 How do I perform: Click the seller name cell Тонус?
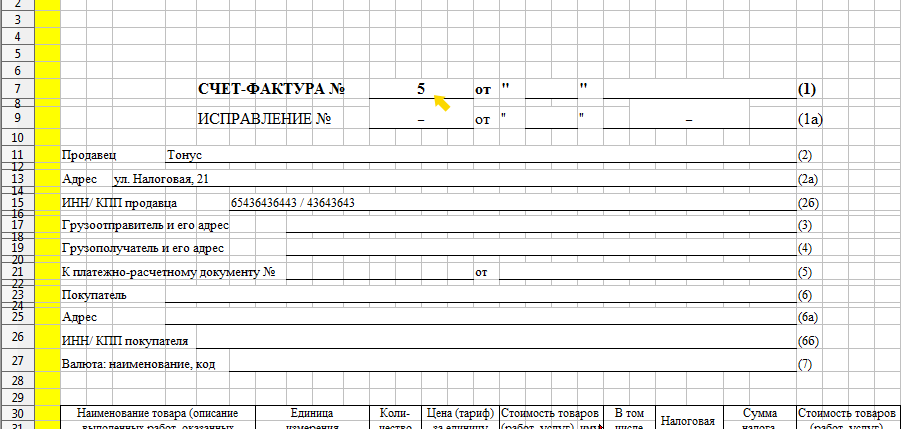(x=185, y=156)
